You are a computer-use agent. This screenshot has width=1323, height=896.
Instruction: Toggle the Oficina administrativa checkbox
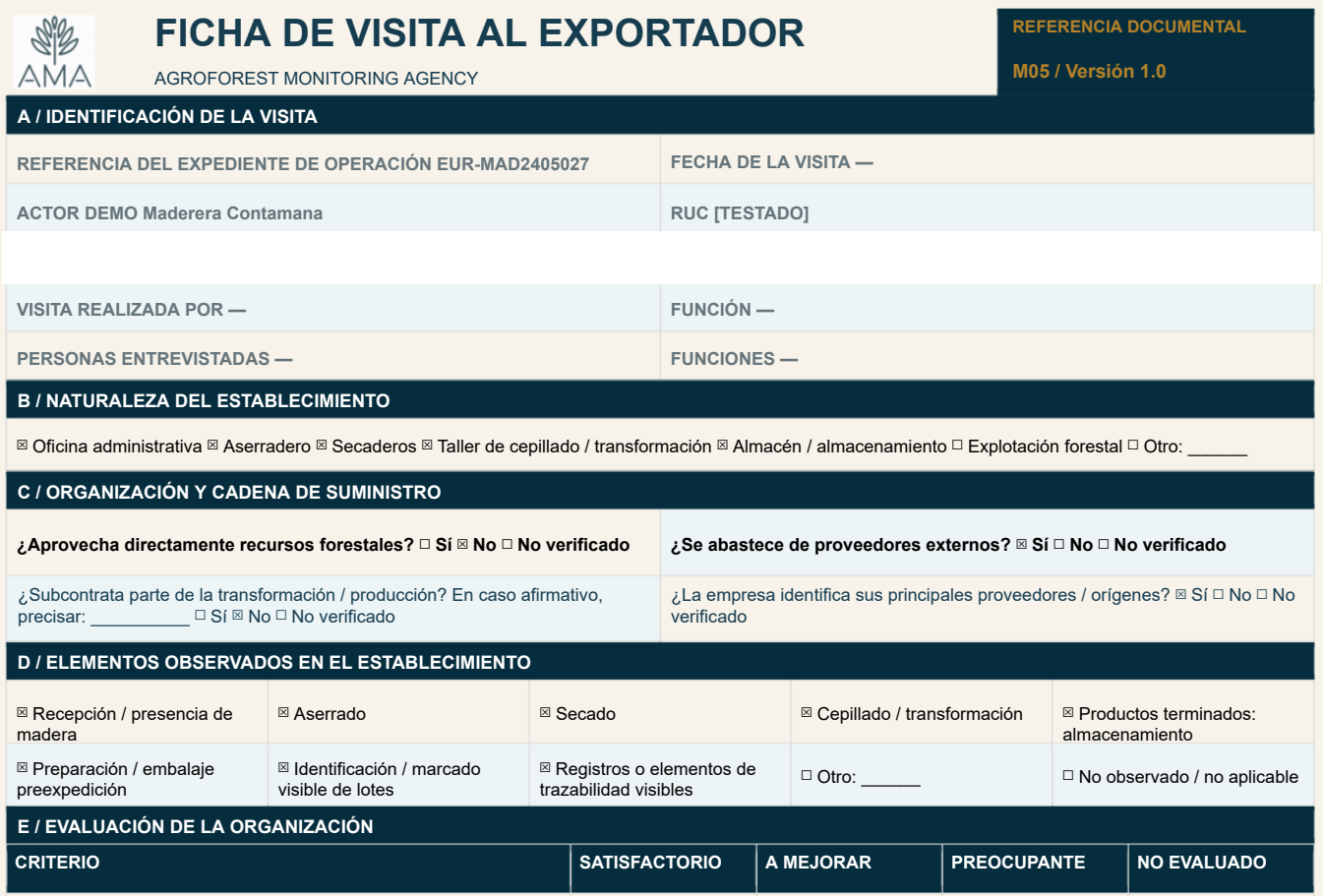point(23,446)
